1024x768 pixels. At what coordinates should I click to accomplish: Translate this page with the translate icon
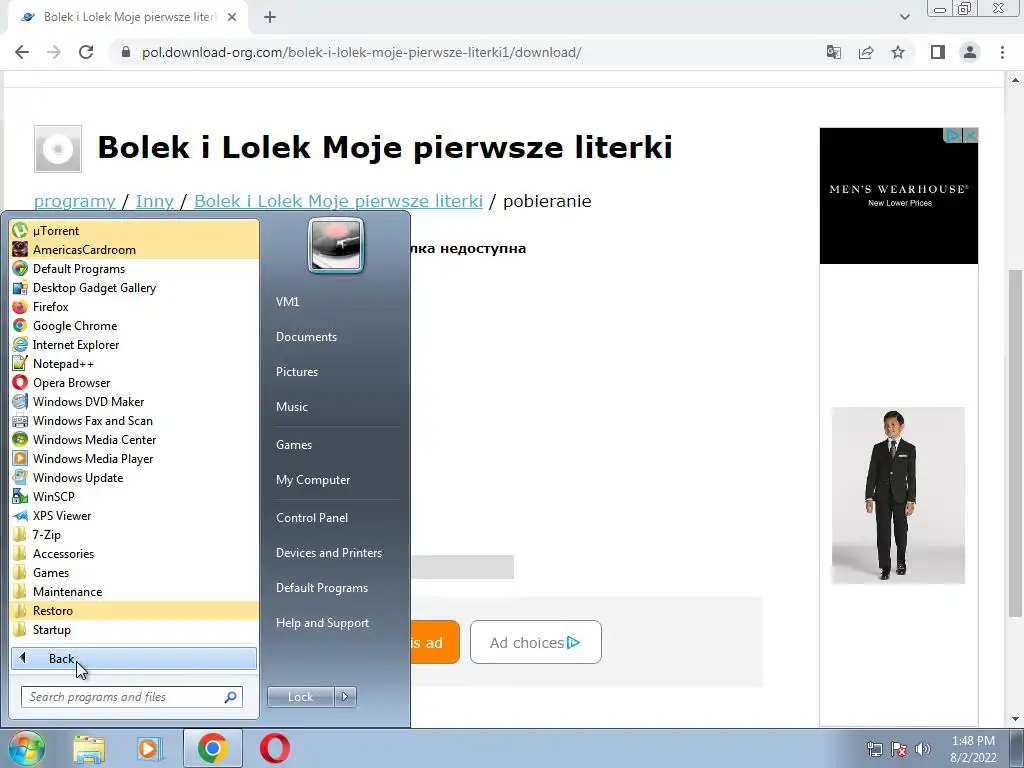pyautogui.click(x=833, y=52)
